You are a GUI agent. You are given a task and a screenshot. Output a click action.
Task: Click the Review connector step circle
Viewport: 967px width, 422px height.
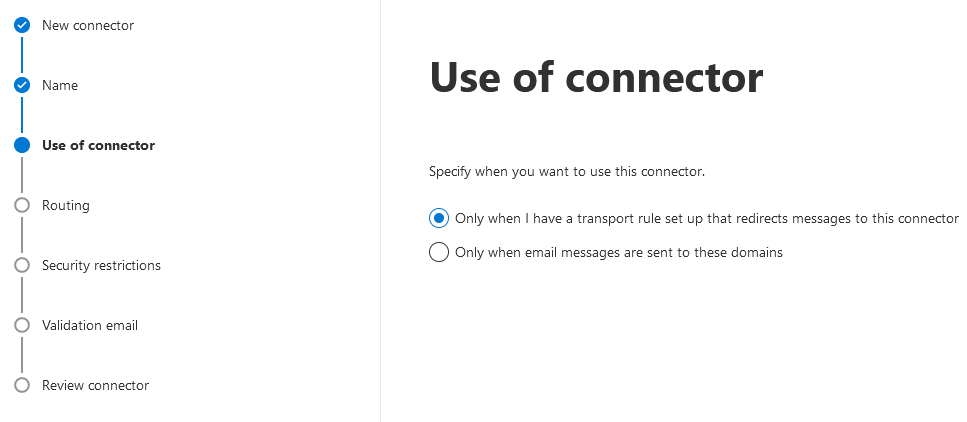[22, 385]
